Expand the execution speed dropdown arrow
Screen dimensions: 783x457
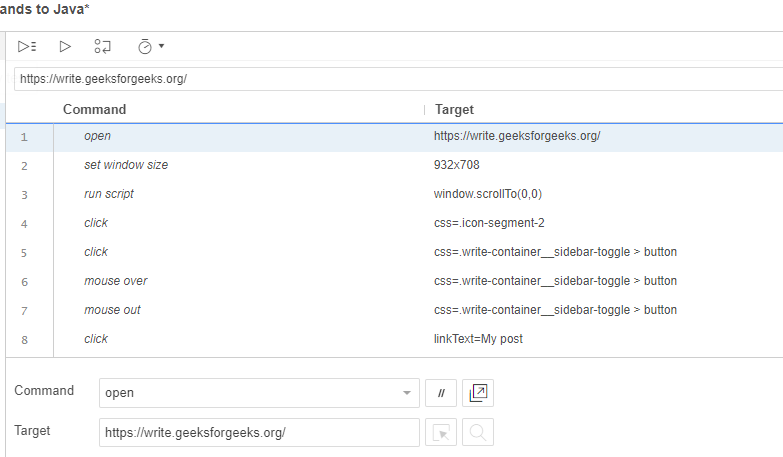[x=161, y=46]
